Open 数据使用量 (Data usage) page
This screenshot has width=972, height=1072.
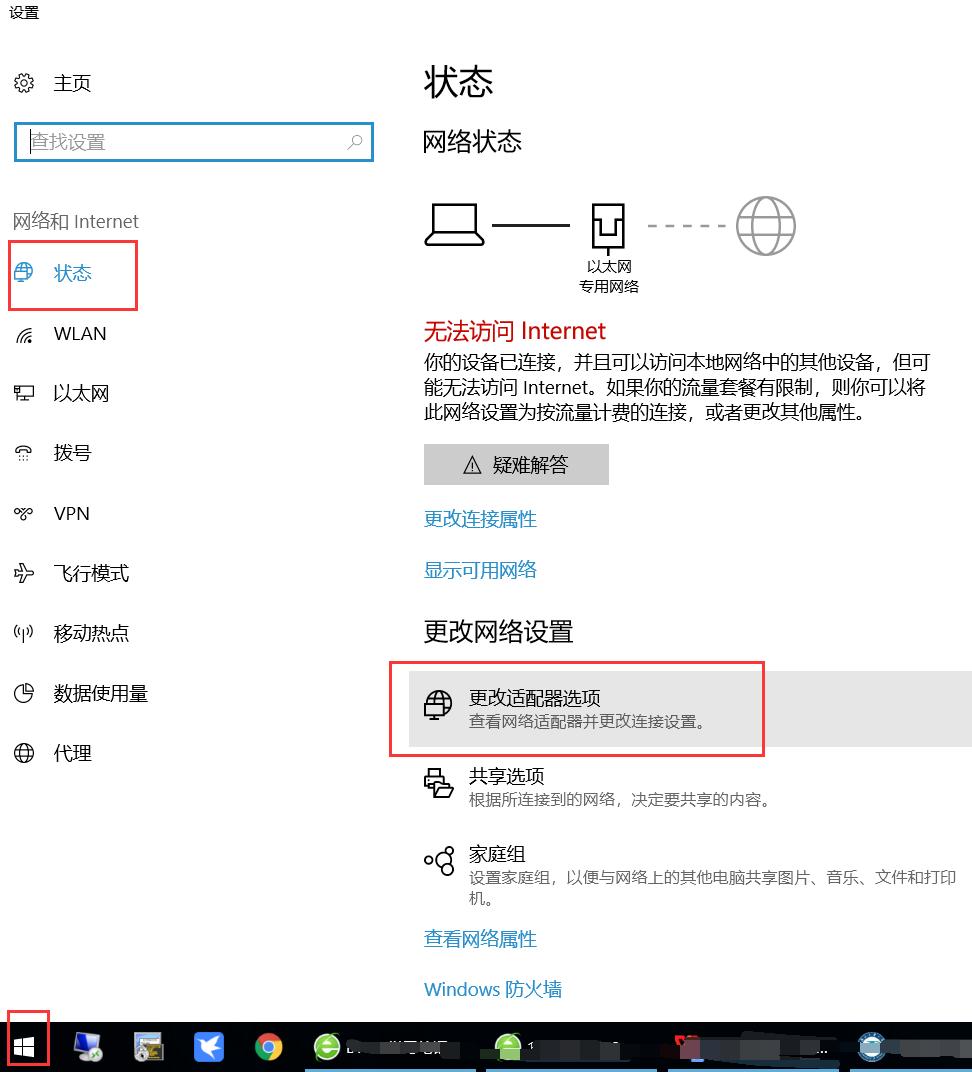(100, 694)
